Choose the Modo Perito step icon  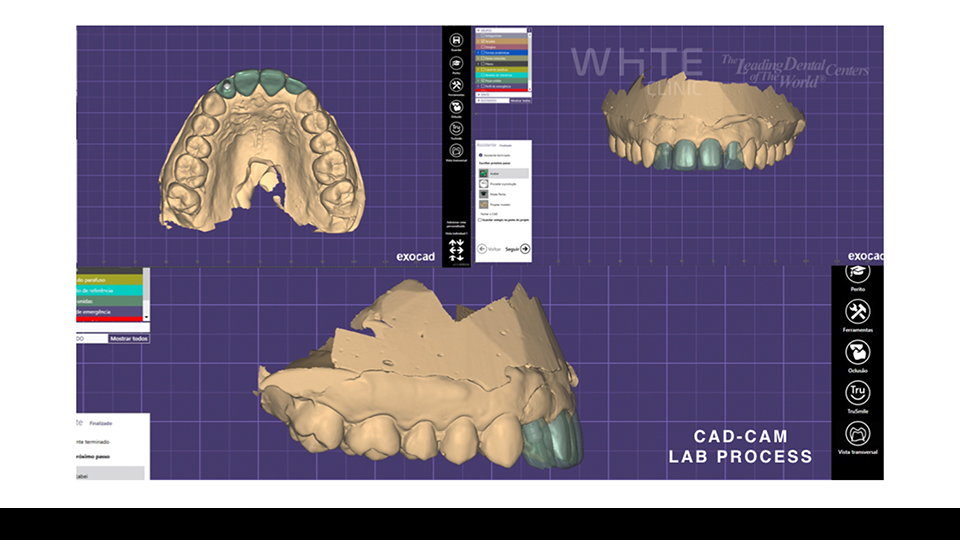[484, 193]
